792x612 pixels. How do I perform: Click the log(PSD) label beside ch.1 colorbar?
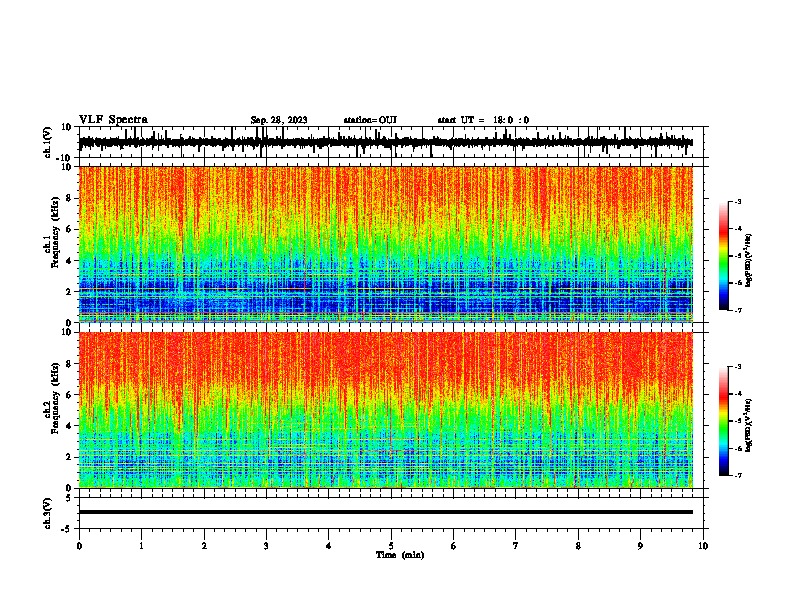(748, 260)
